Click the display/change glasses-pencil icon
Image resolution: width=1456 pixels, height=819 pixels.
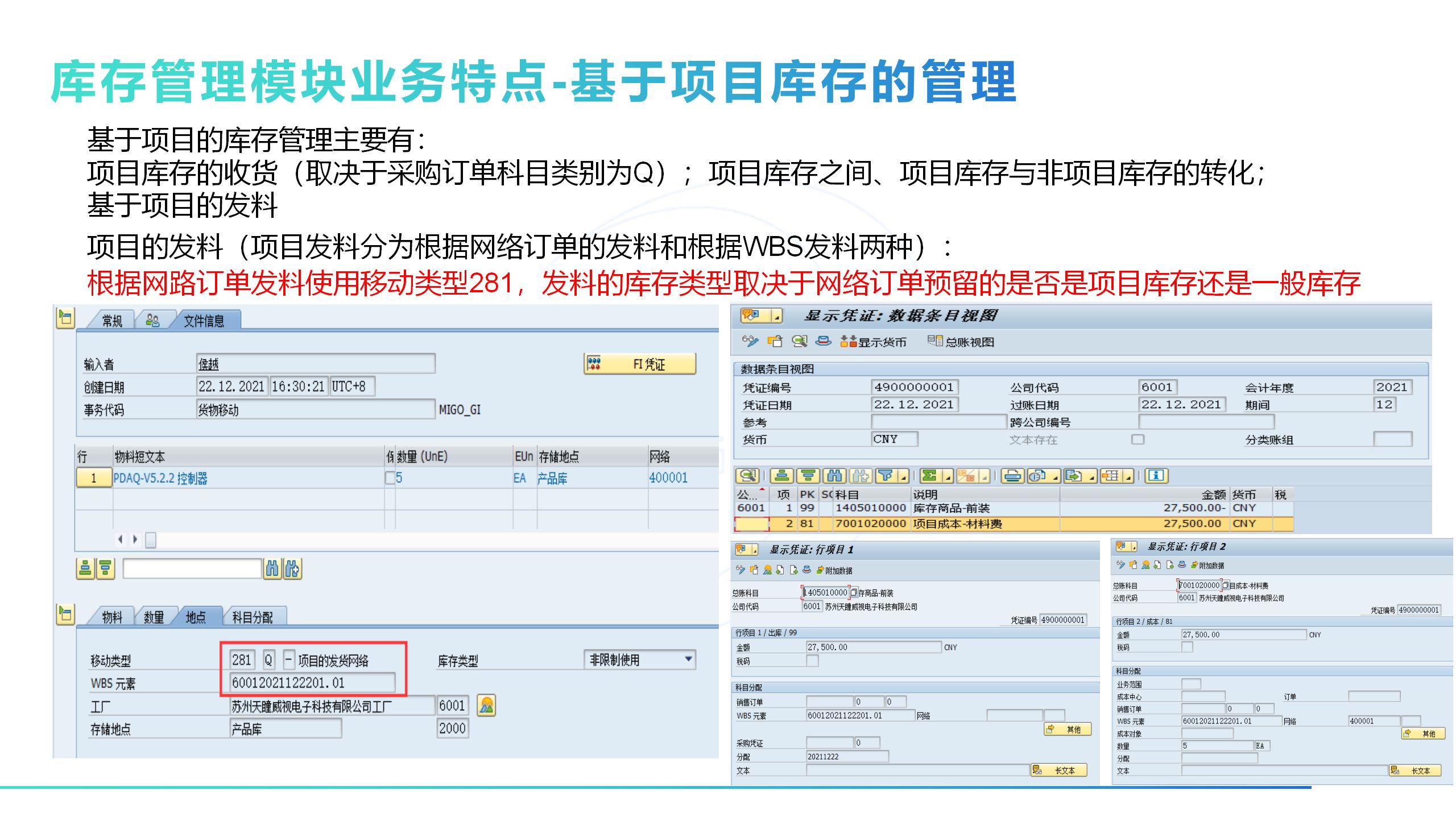(750, 342)
